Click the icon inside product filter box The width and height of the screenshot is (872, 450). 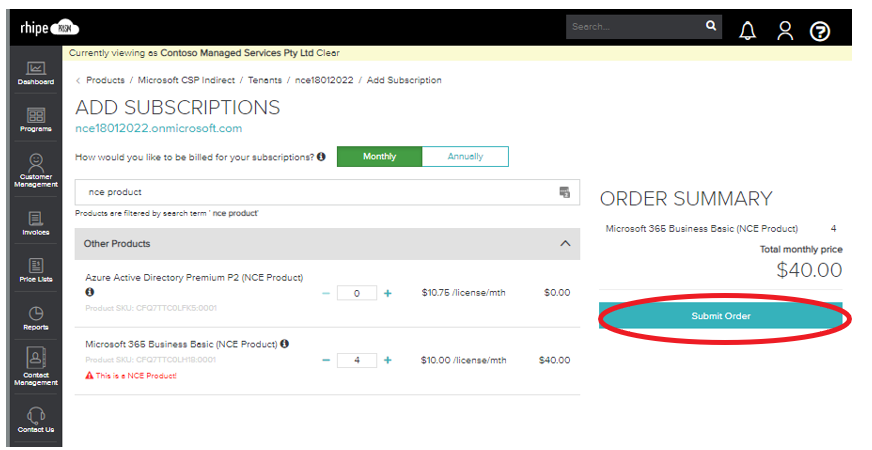pyautogui.click(x=564, y=192)
